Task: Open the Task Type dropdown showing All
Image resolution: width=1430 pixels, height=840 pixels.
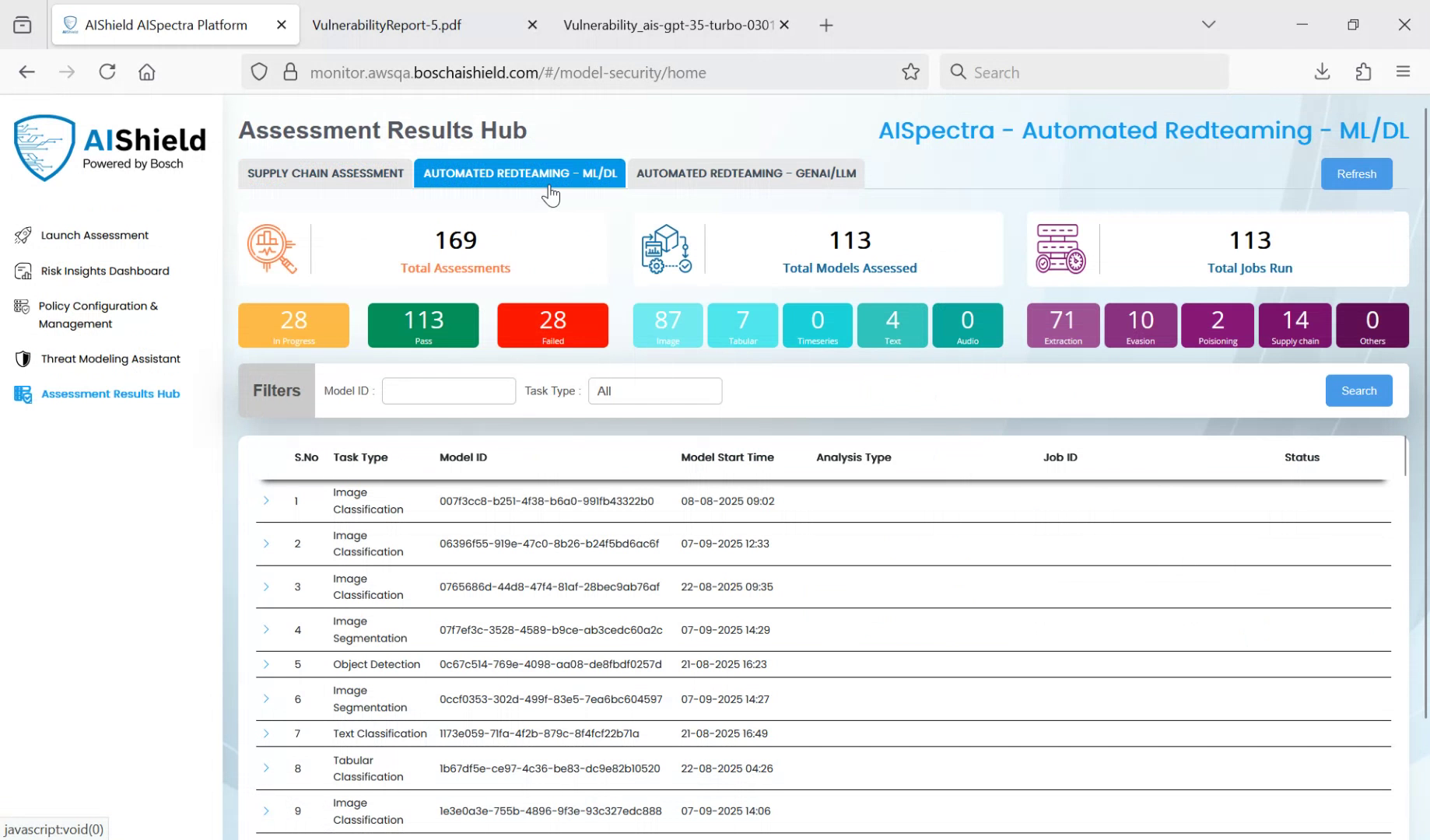Action: coord(654,390)
